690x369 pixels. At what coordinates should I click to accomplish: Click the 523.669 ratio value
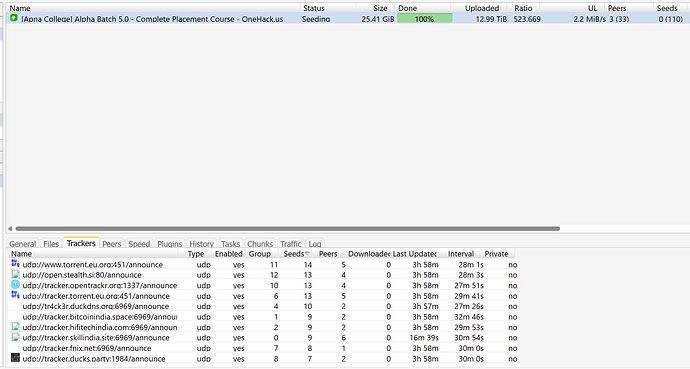(527, 19)
